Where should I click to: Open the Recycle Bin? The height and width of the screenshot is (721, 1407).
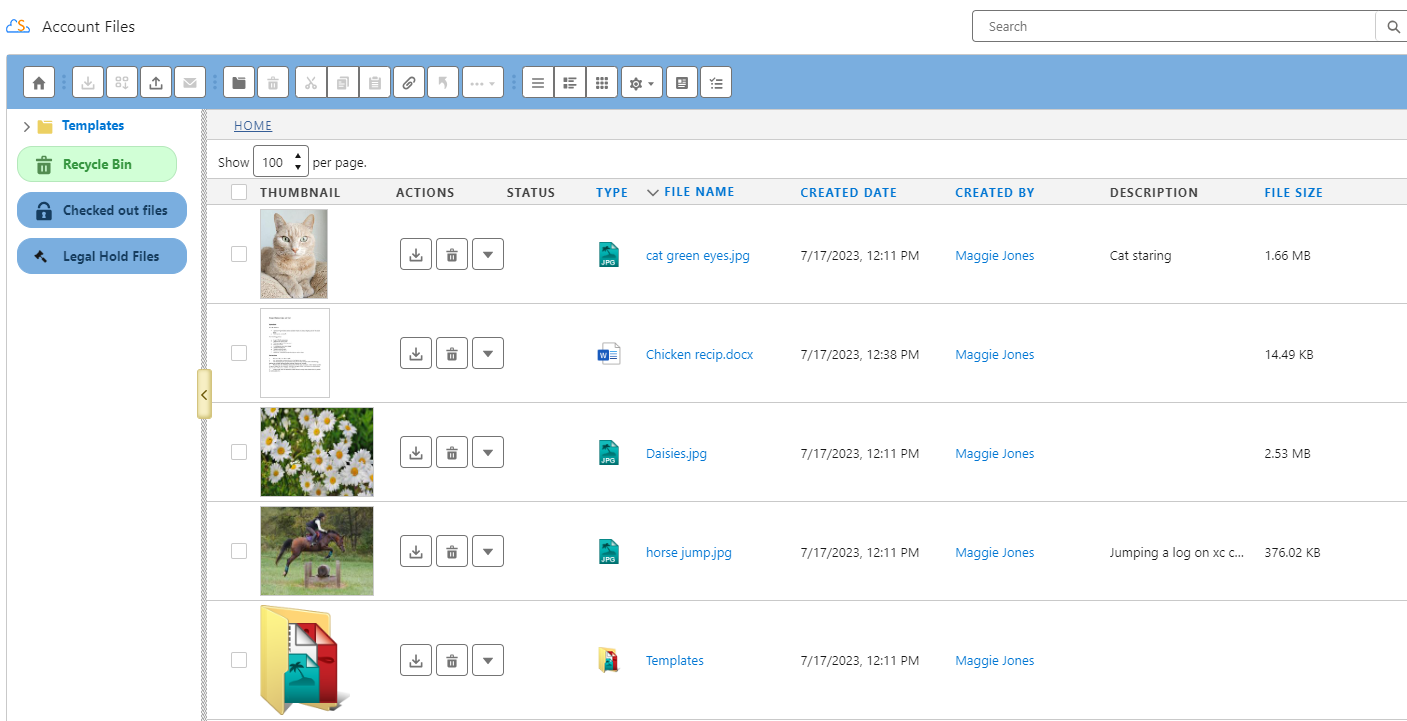tap(97, 165)
